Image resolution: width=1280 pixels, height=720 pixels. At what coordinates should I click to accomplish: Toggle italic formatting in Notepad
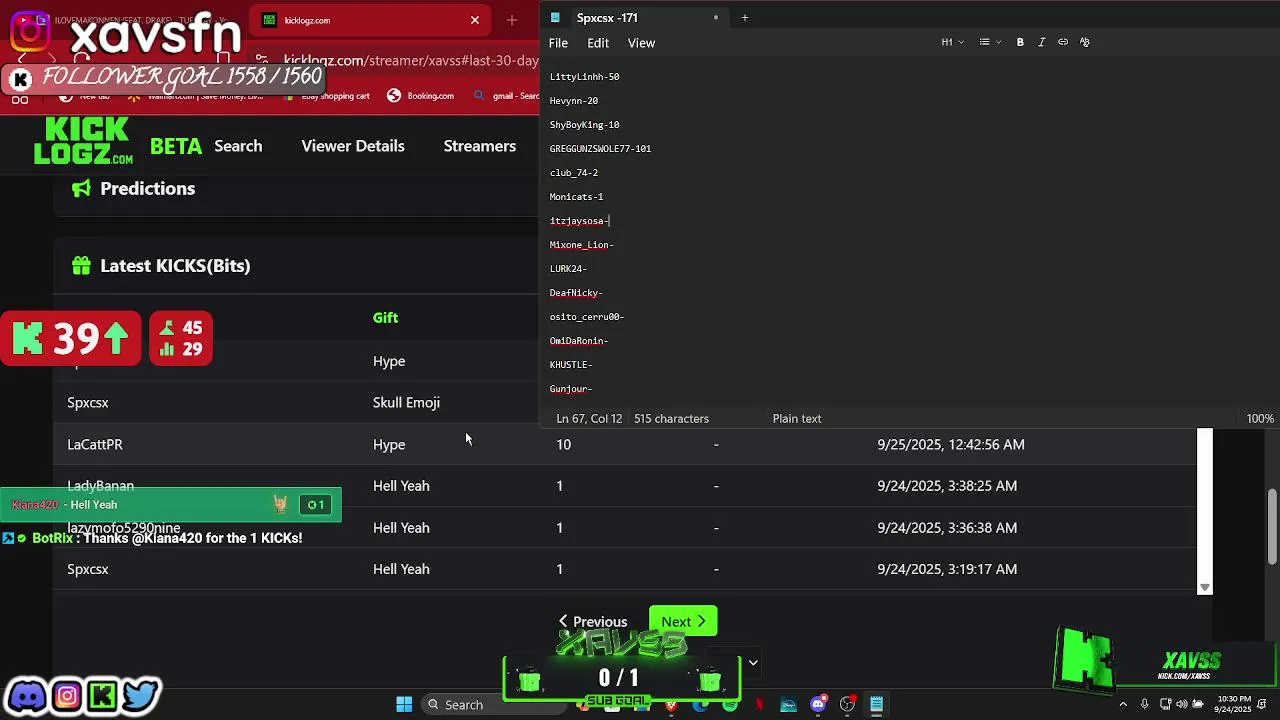coord(1041,42)
